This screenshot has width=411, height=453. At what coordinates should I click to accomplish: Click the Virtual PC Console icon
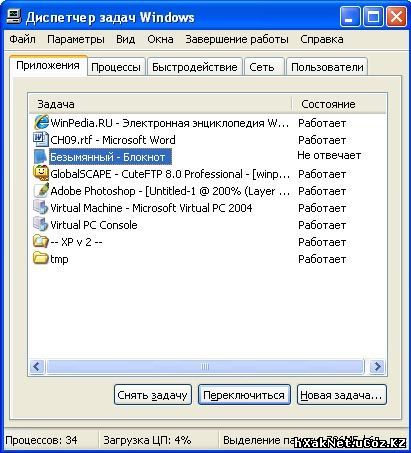click(x=41, y=224)
